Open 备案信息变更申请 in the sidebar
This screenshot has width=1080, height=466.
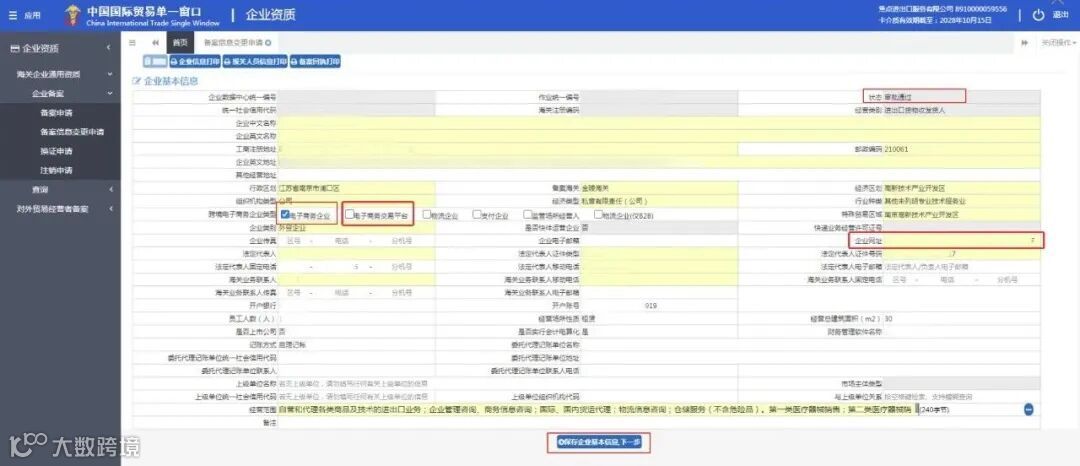72,131
